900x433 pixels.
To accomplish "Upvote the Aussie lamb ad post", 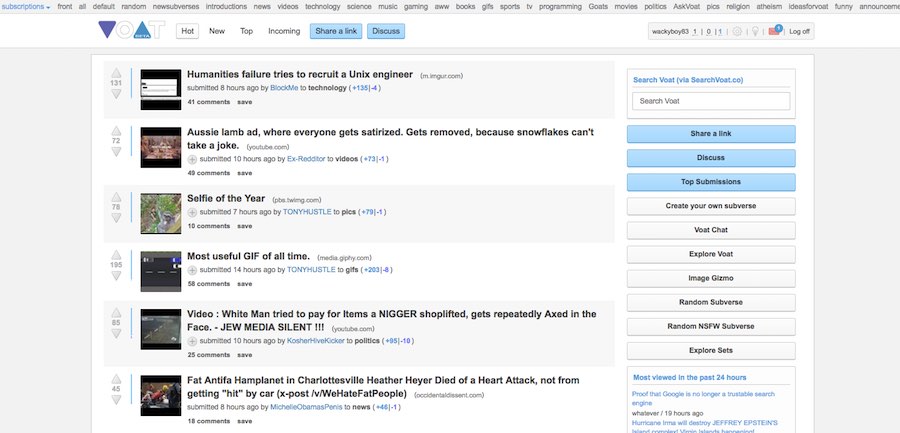I will pyautogui.click(x=116, y=131).
